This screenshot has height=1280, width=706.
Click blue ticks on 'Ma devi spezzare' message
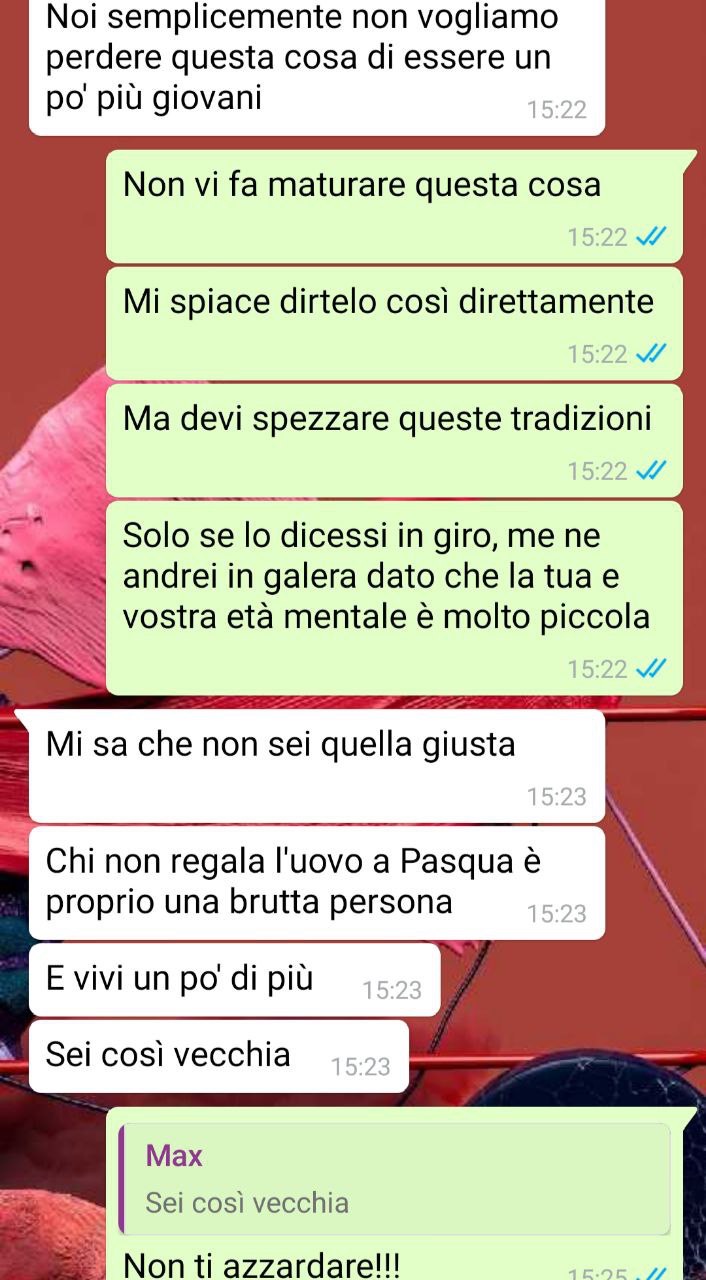650,471
